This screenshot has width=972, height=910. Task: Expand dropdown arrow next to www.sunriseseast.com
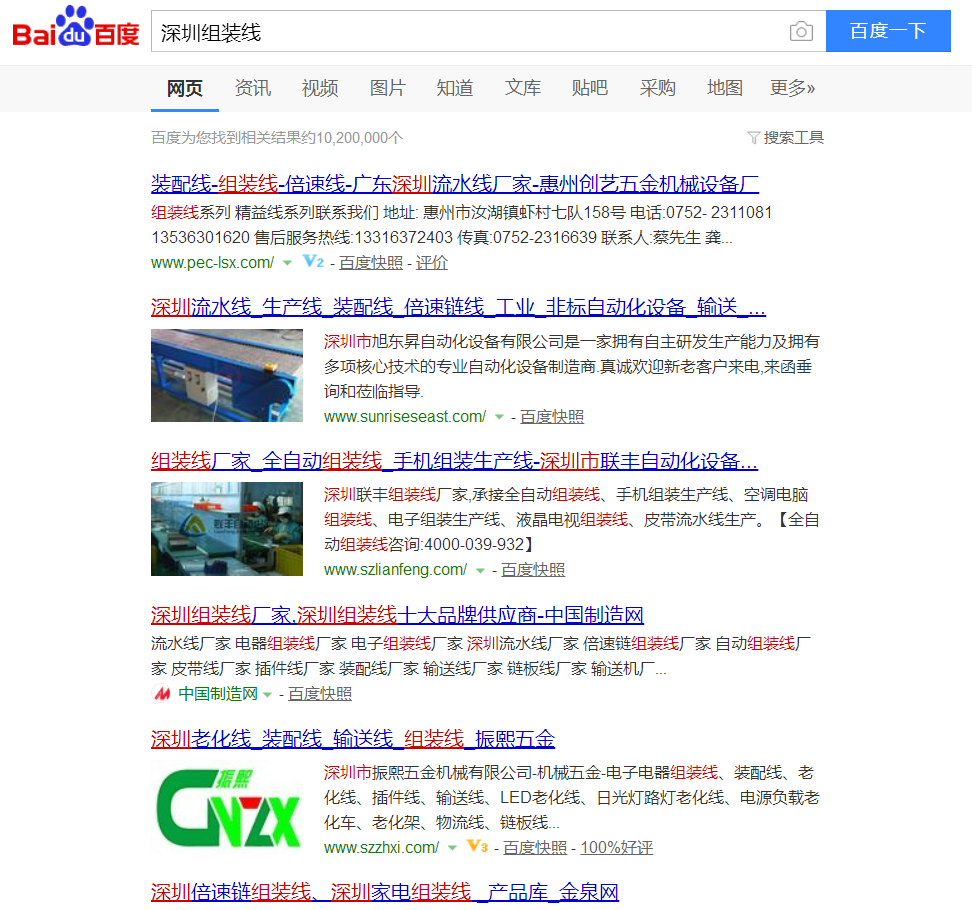(x=499, y=417)
